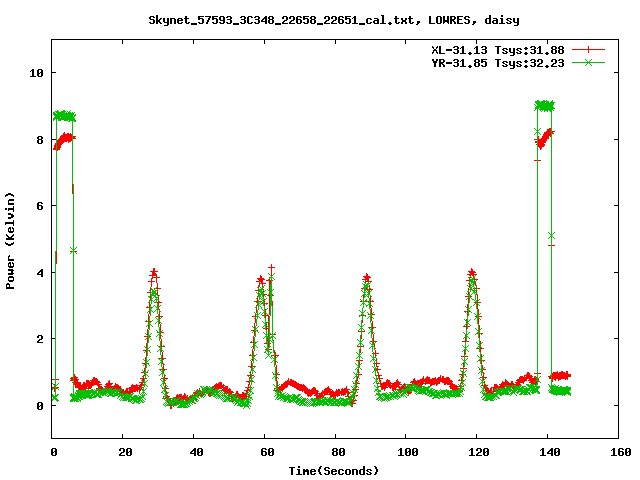Click the Power (Kelvin) y-axis label
This screenshot has width=640, height=480.
click(10, 240)
